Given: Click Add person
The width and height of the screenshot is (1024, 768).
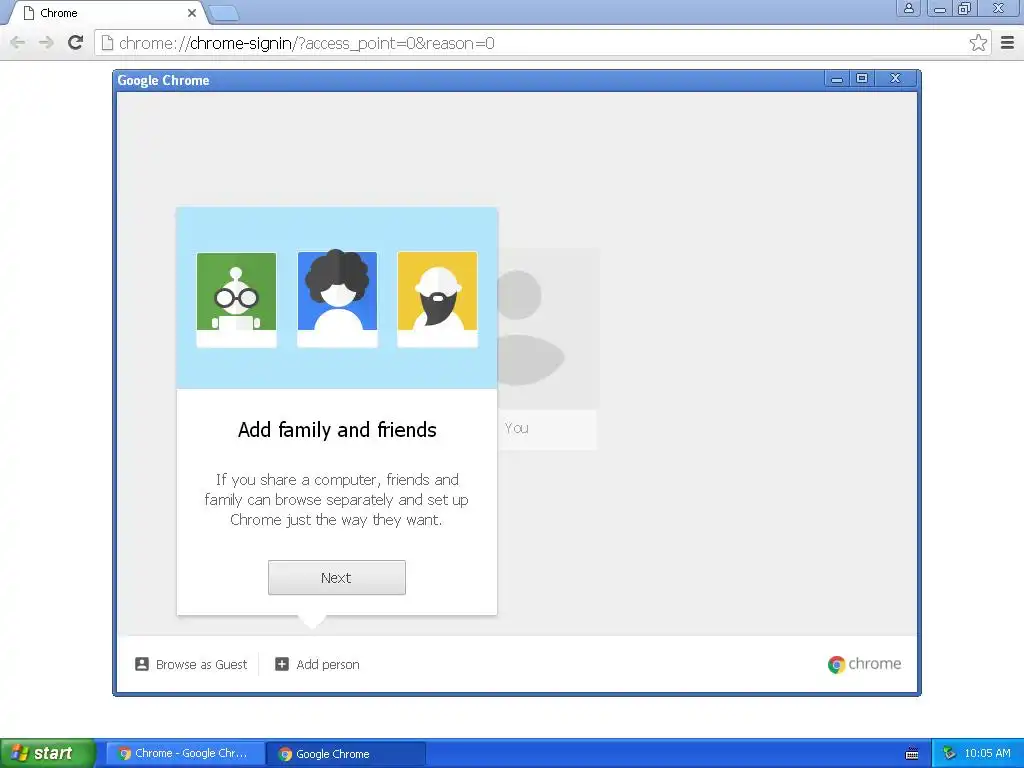Looking at the screenshot, I should coord(317,664).
